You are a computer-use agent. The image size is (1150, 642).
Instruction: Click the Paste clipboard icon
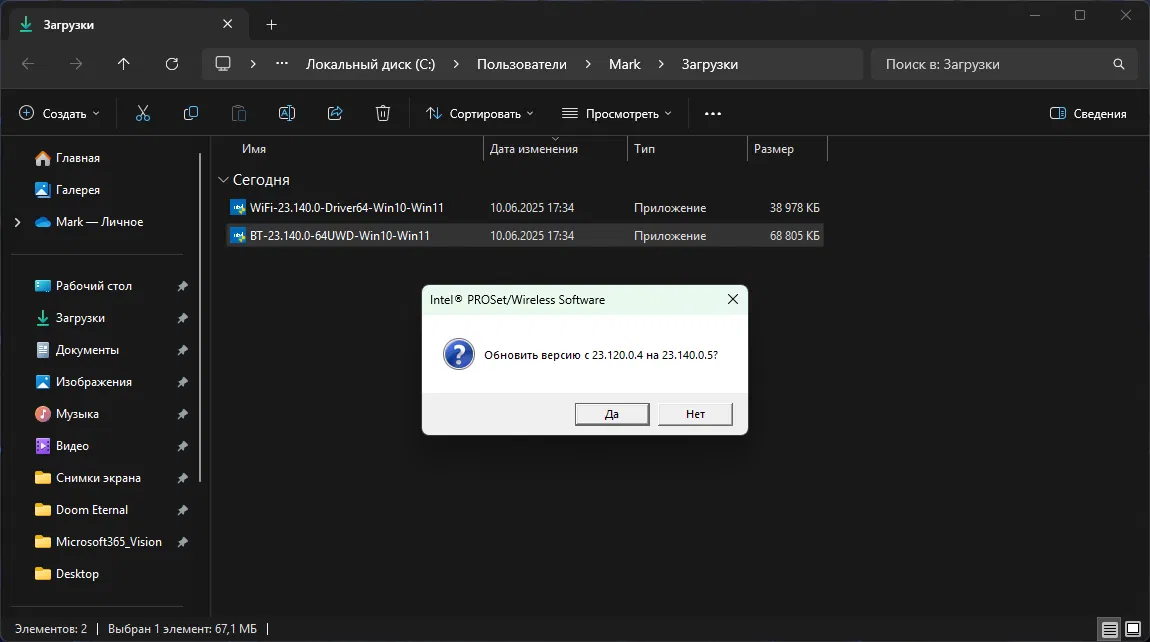(238, 113)
